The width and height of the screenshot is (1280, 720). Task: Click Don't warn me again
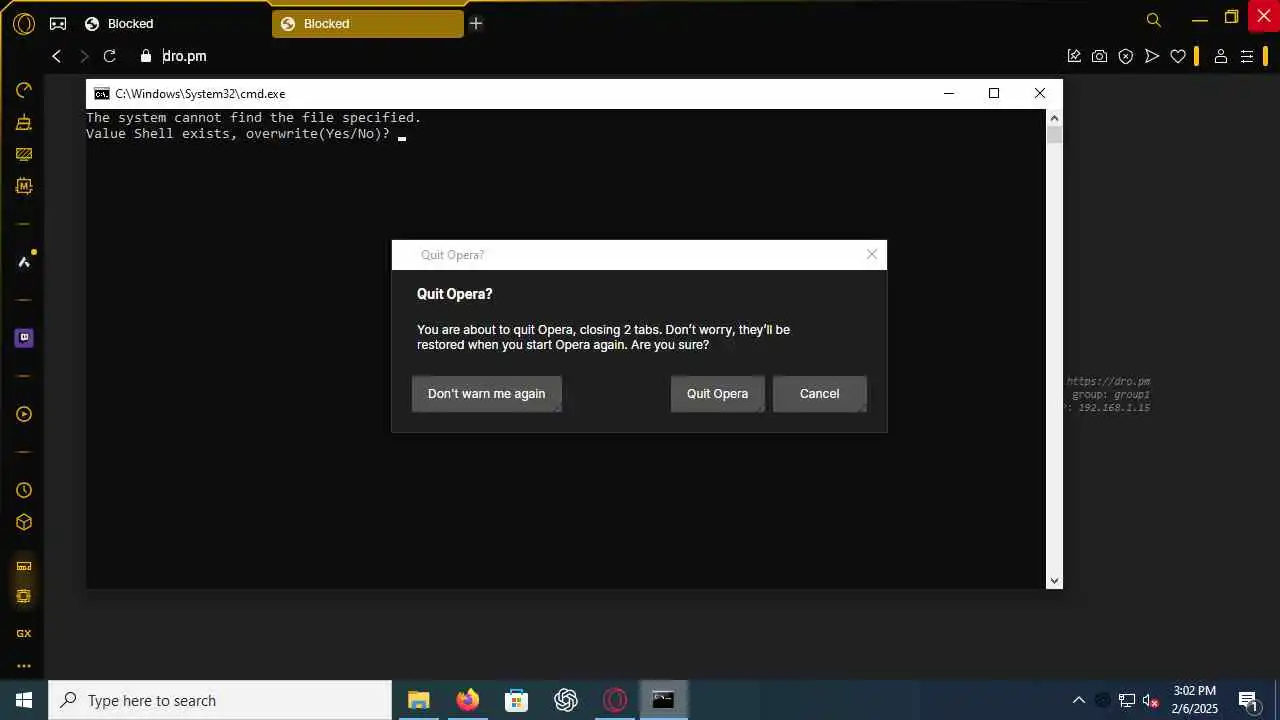tap(487, 394)
